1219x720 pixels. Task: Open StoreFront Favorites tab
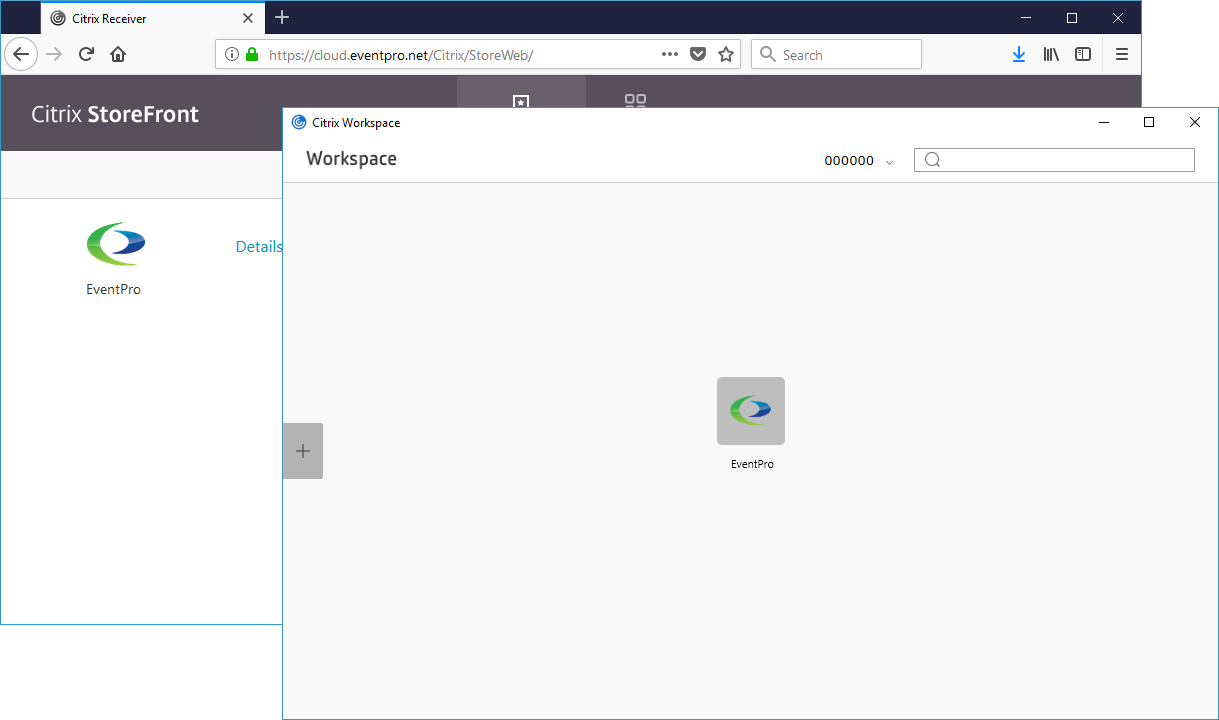(521, 91)
